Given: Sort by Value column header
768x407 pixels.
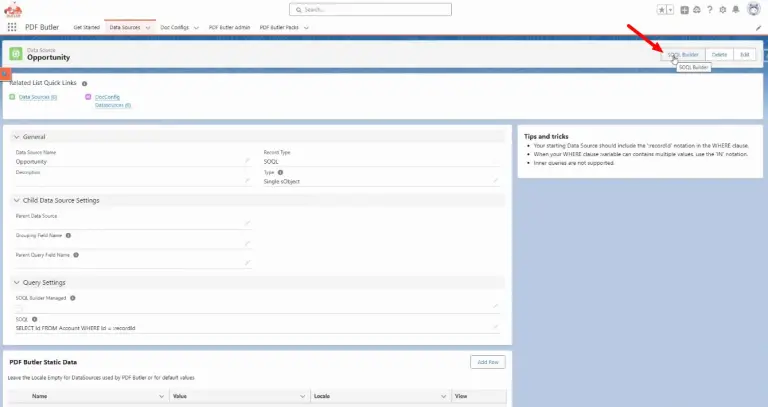Looking at the screenshot, I should pyautogui.click(x=180, y=396).
